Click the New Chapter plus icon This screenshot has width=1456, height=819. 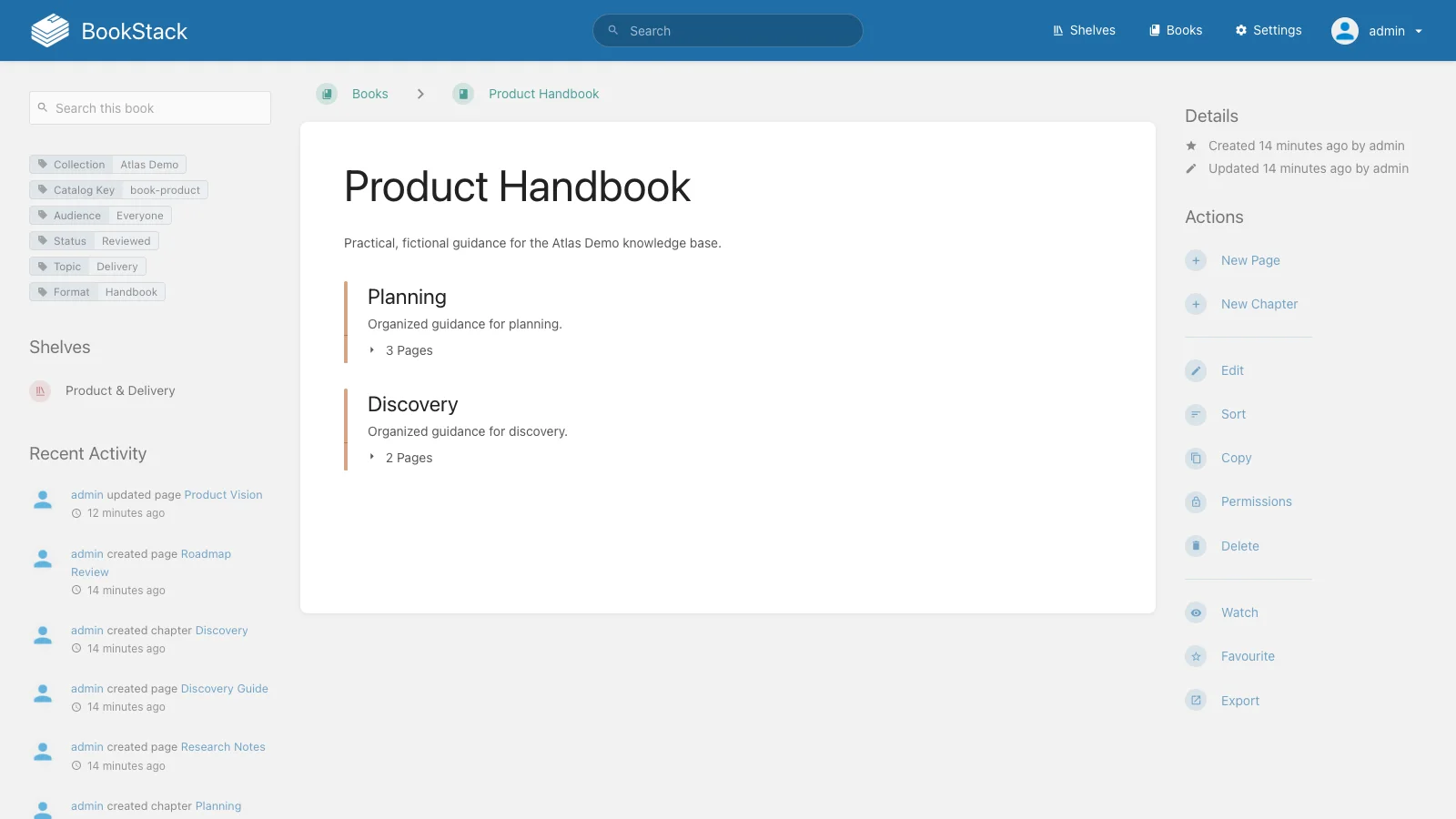[x=1196, y=304]
